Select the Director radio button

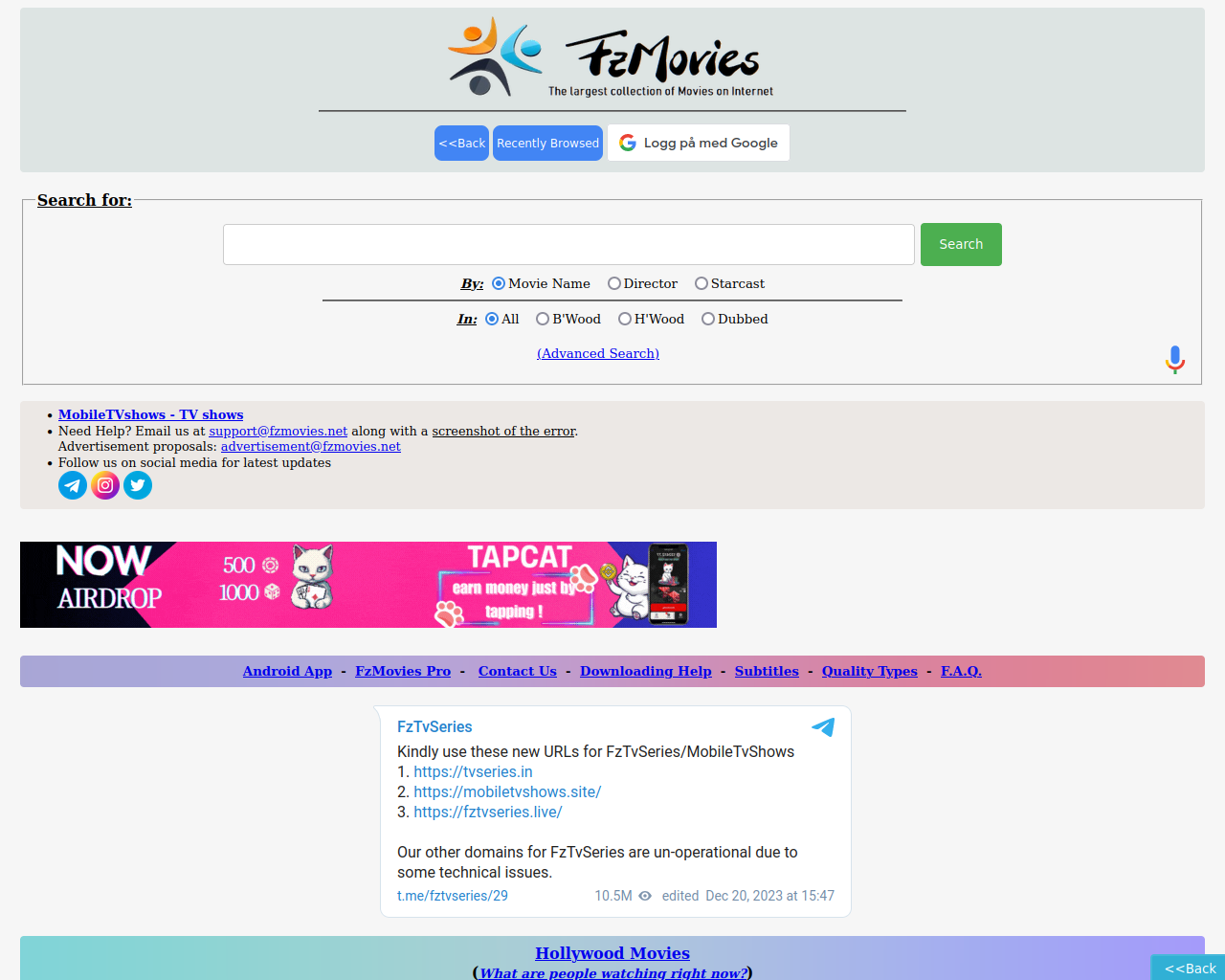coord(614,283)
